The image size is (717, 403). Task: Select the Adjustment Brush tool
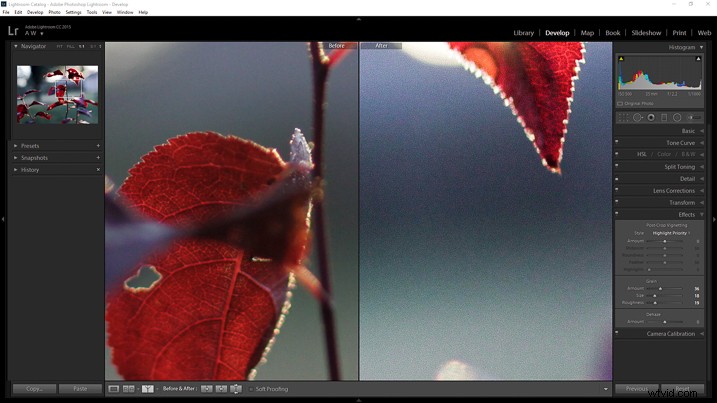pyautogui.click(x=694, y=118)
